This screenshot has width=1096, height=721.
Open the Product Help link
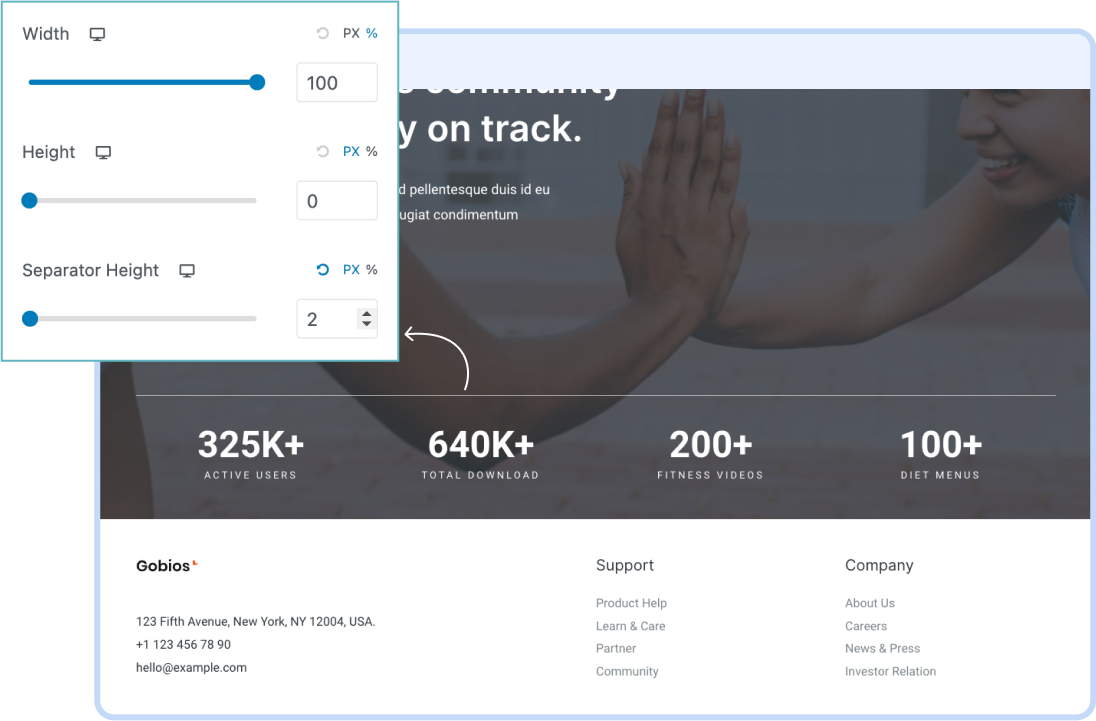coord(631,603)
